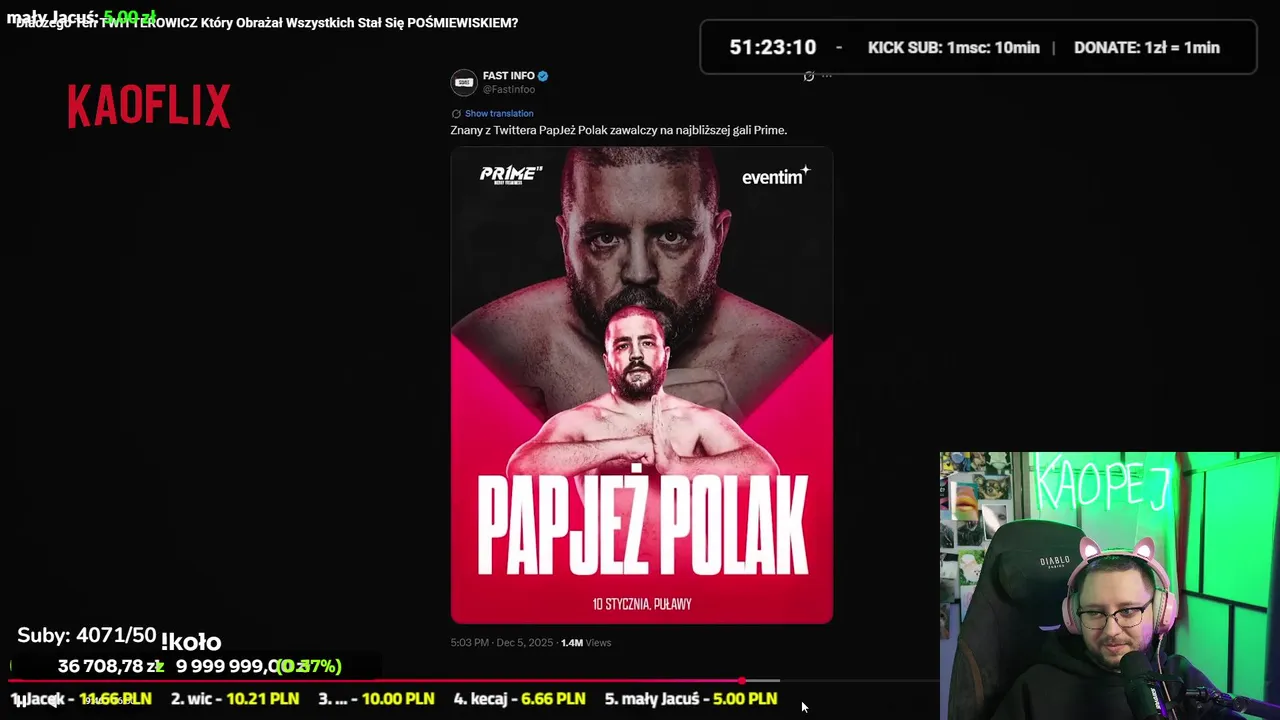
Task: Open the PapJeż Polak fight poster image
Action: tap(642, 386)
